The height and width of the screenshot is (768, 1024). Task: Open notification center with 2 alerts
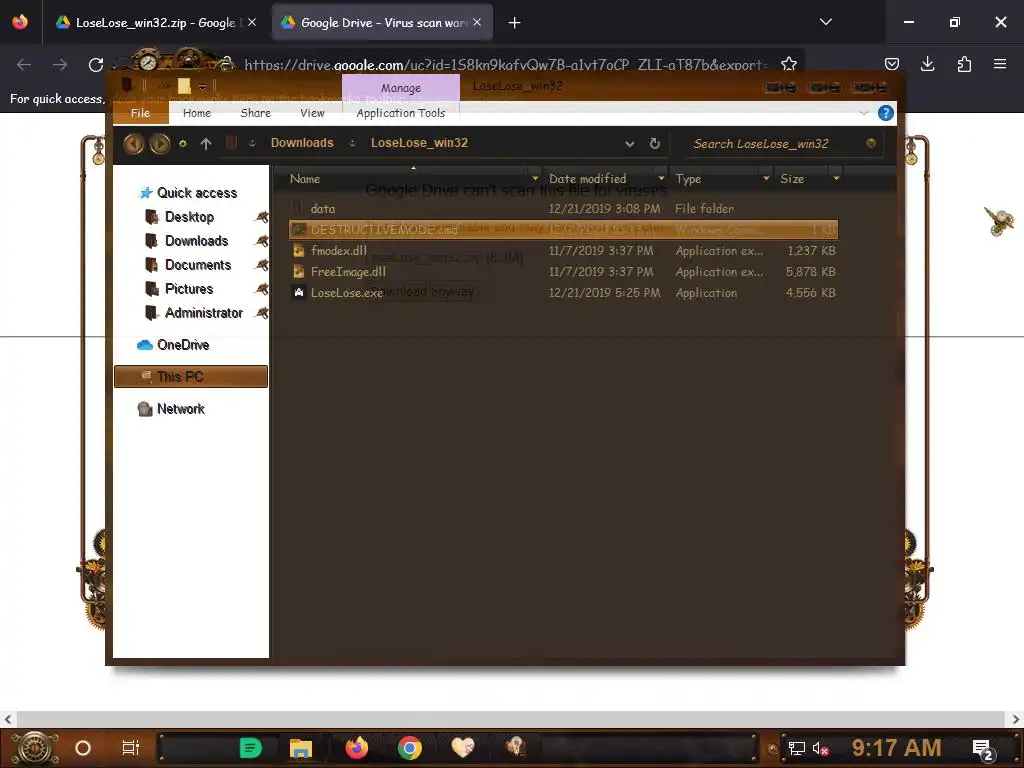pyautogui.click(x=983, y=749)
